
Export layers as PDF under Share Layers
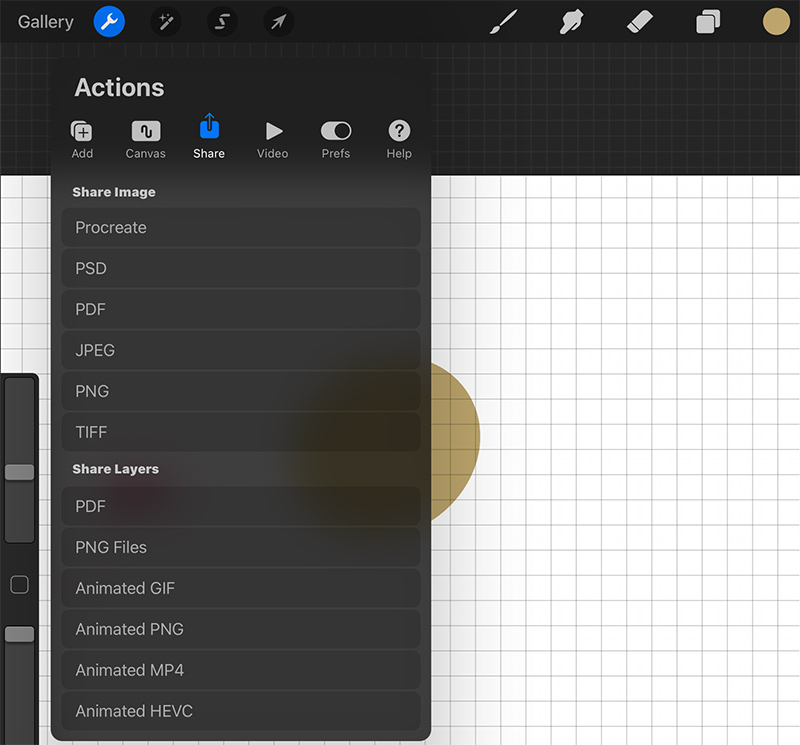point(241,506)
